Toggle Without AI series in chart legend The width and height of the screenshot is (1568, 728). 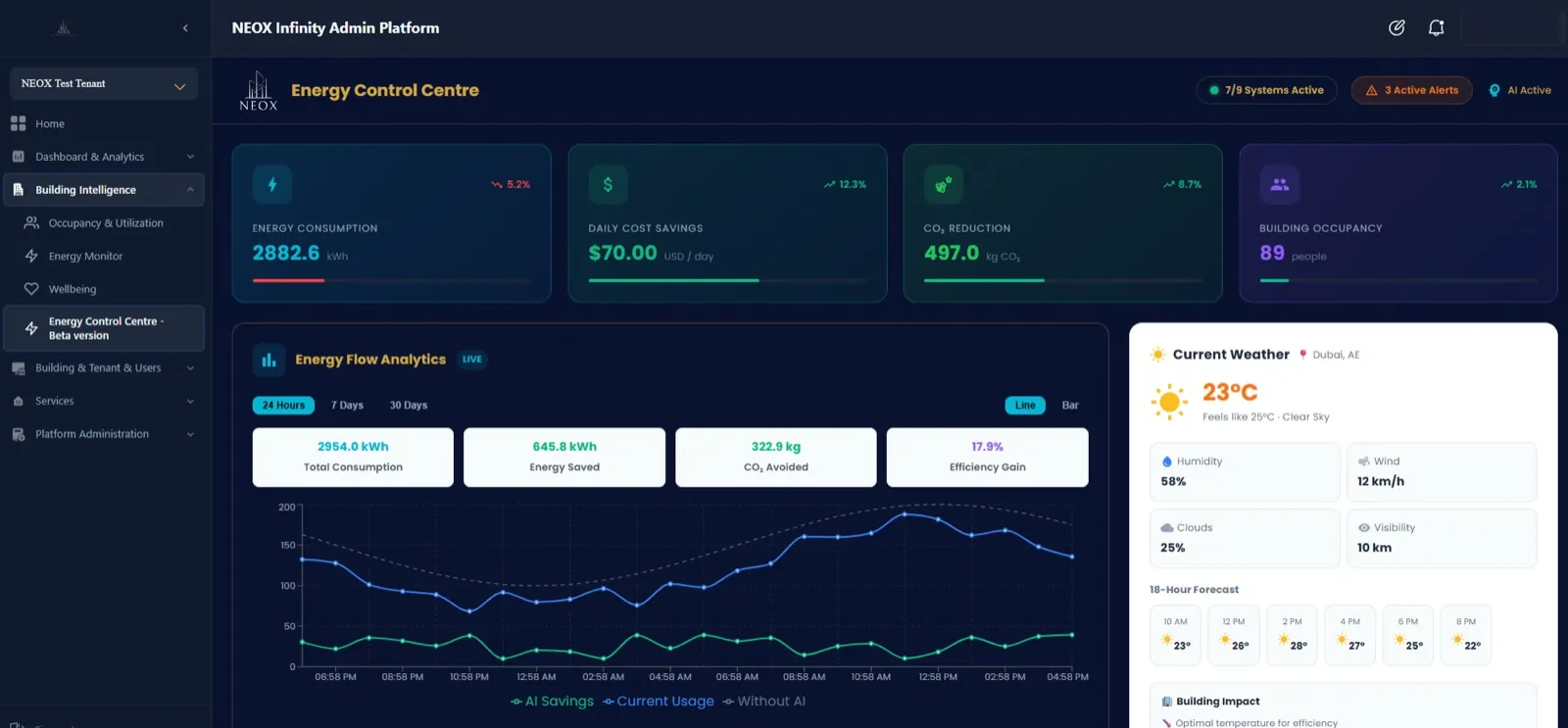(x=764, y=702)
